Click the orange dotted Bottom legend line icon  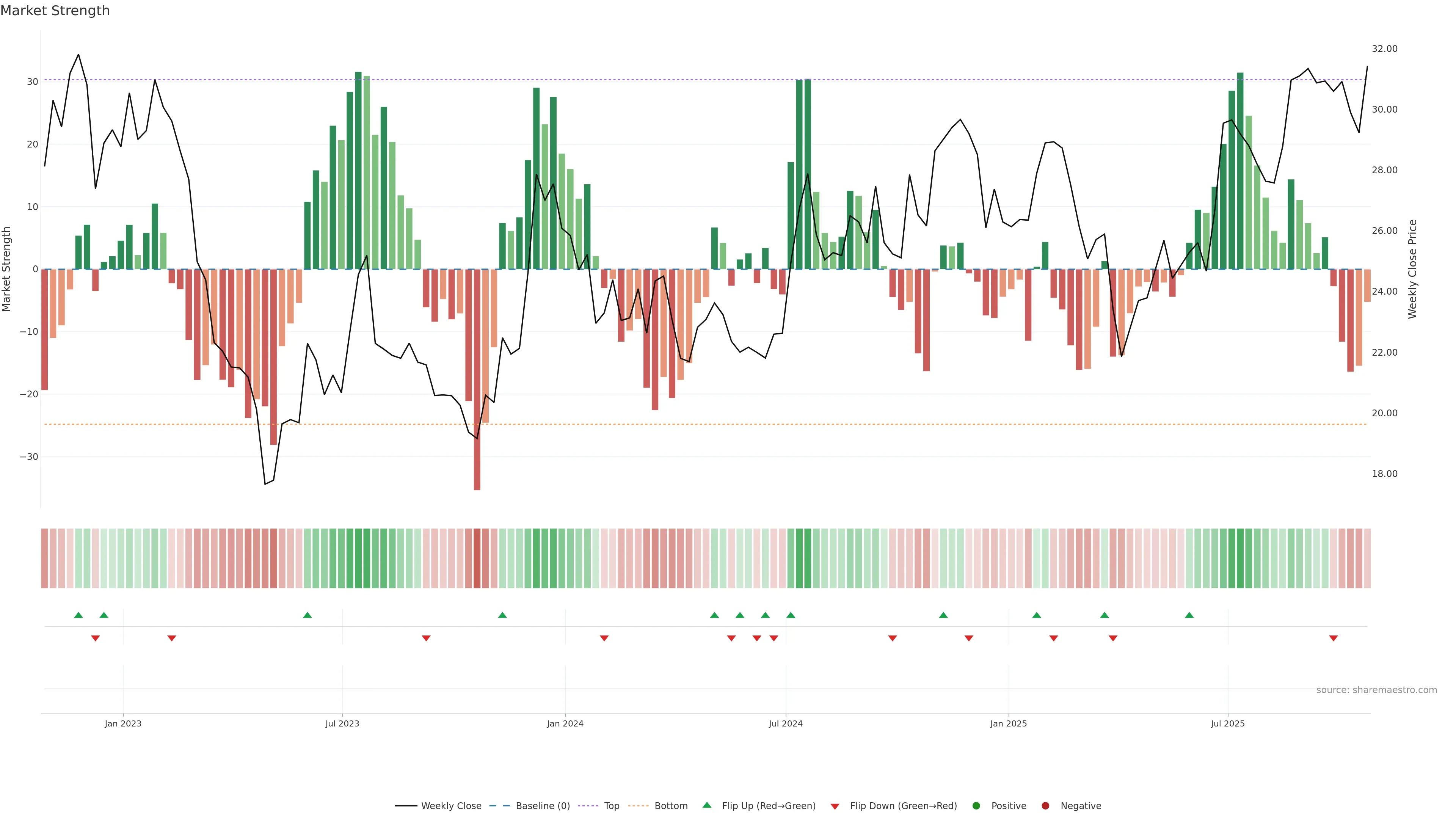pos(638,806)
